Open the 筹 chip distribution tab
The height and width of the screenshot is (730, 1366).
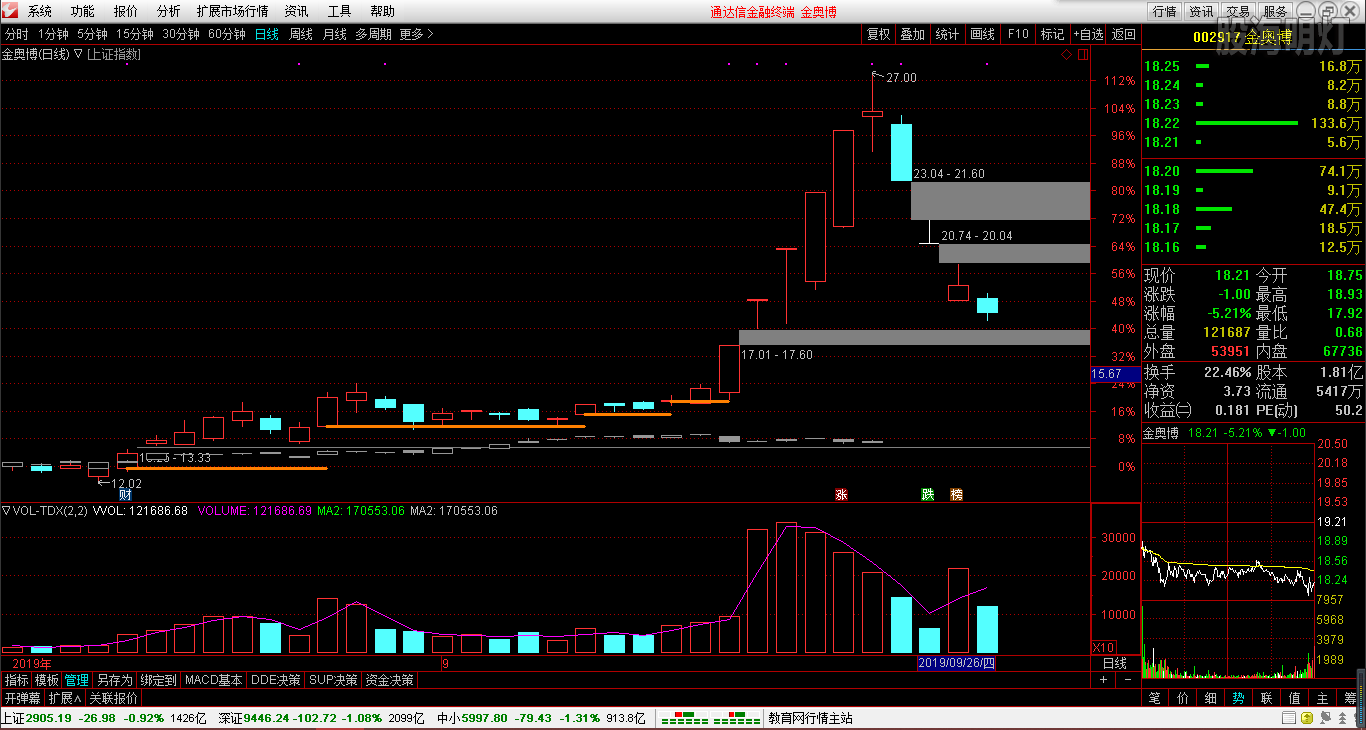[x=1351, y=698]
